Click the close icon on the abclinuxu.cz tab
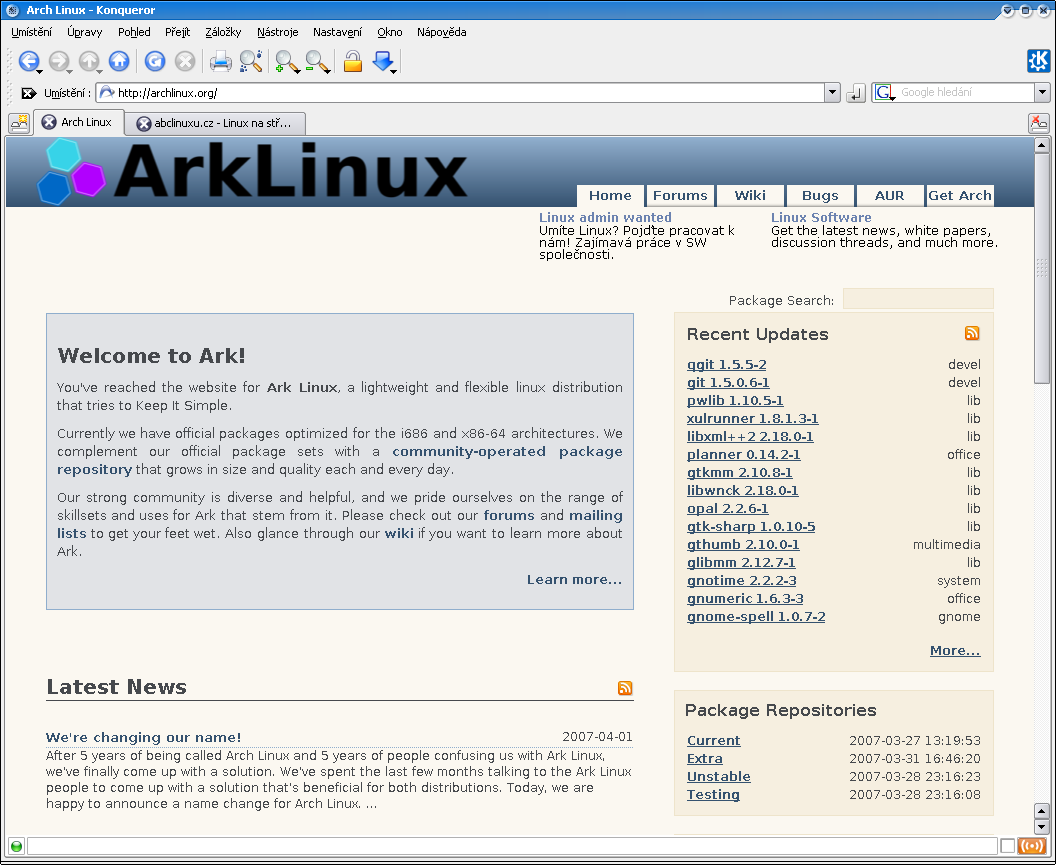The image size is (1056, 865). pos(143,123)
